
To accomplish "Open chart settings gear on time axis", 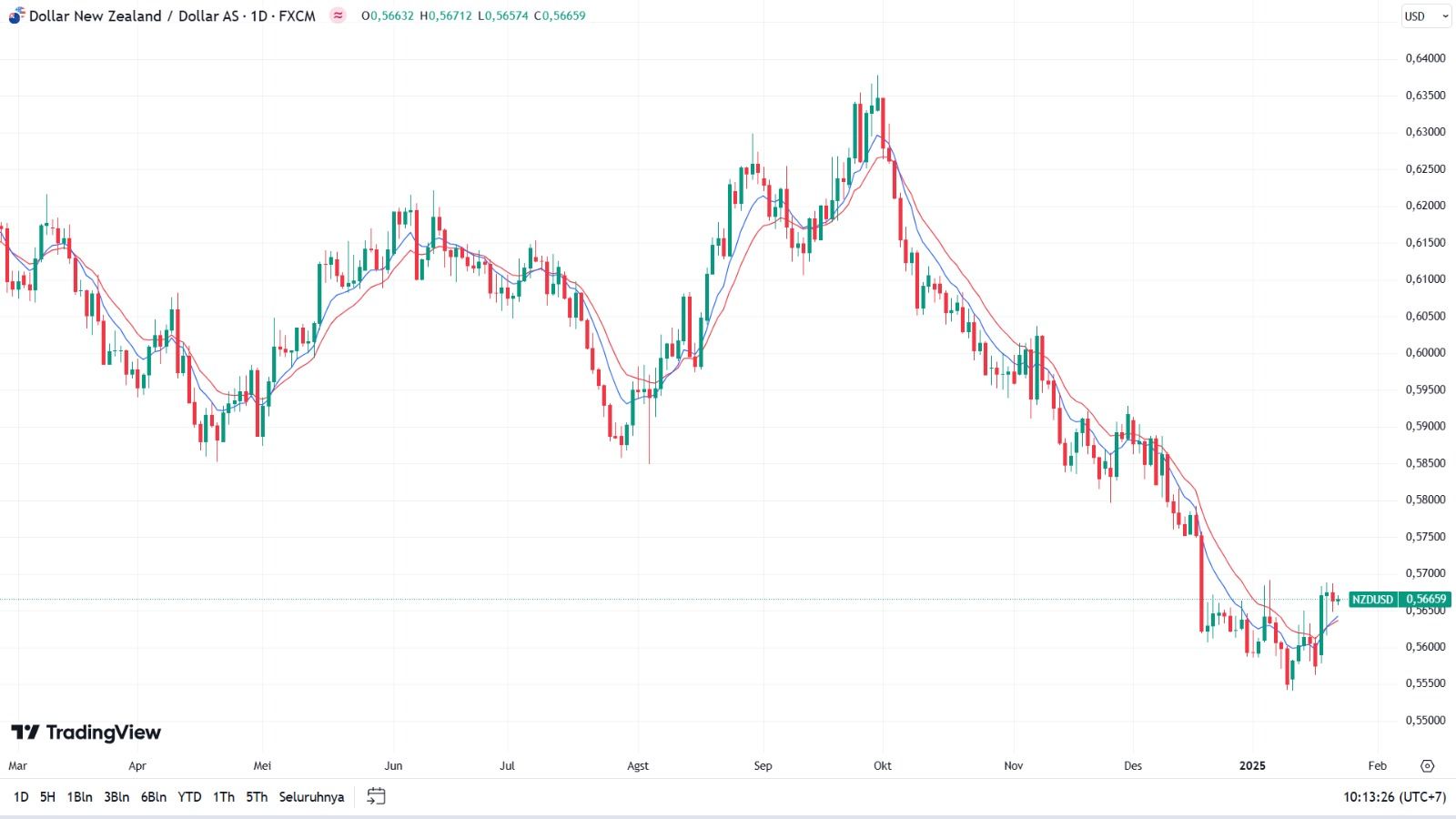I will click(x=1427, y=765).
